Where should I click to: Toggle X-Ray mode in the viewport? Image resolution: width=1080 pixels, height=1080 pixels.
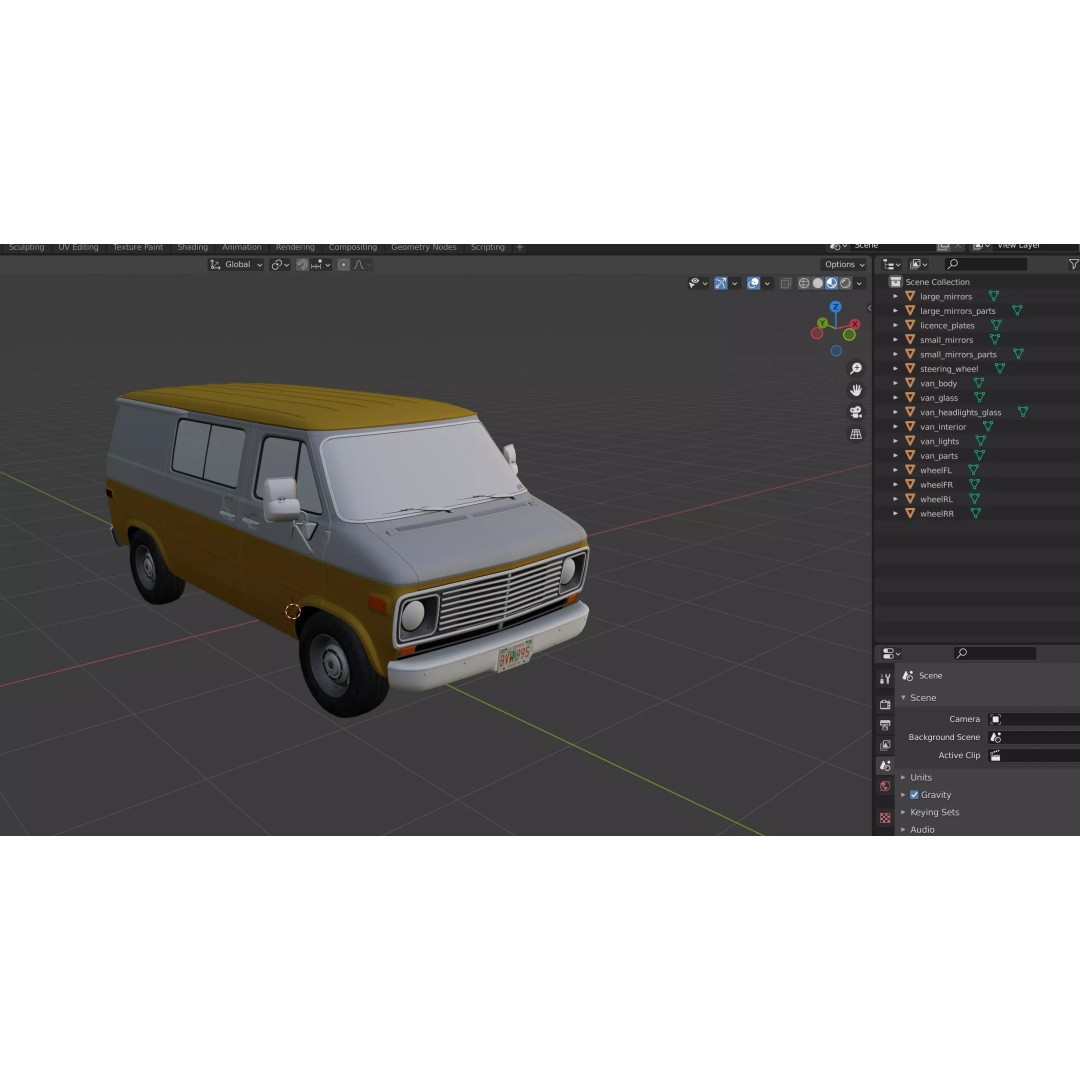coord(786,283)
